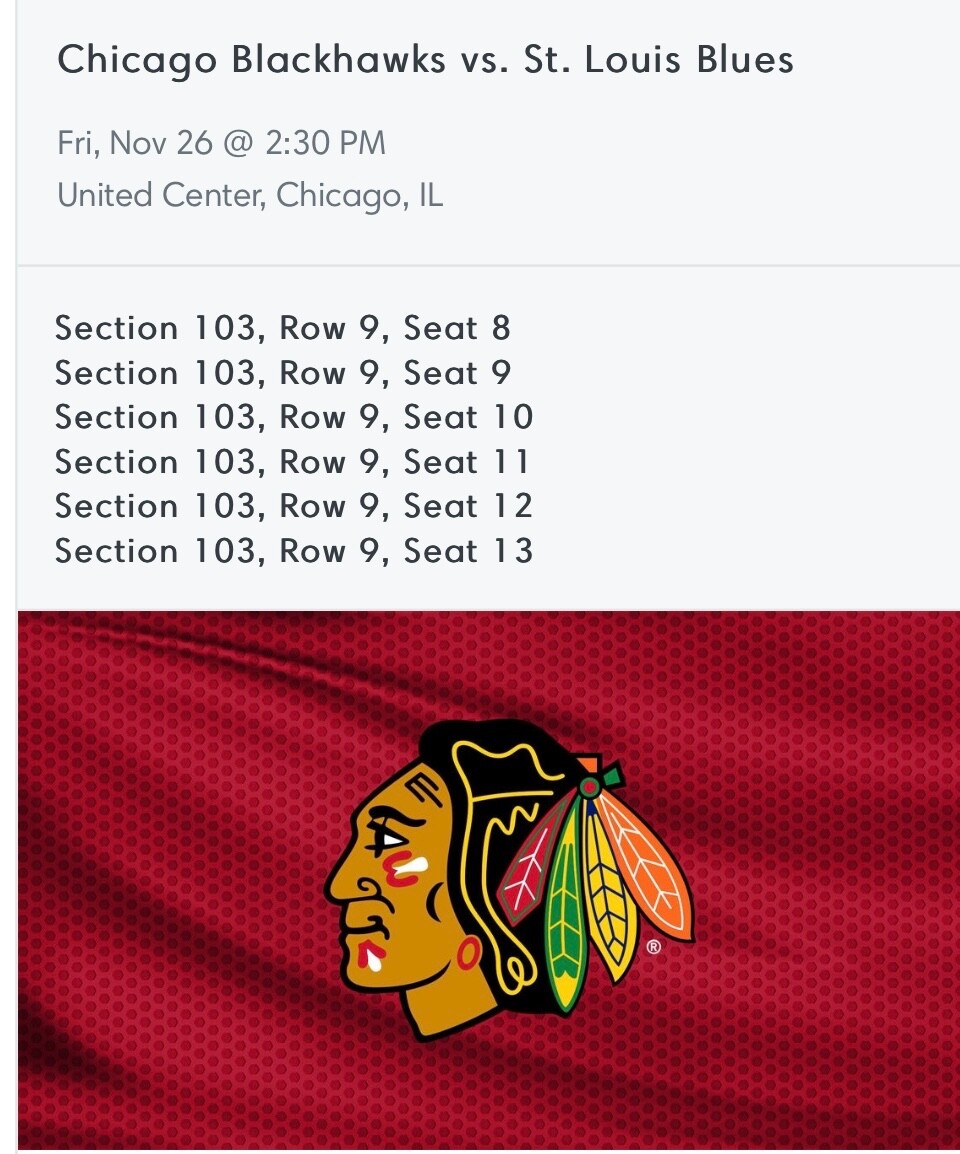960x1154 pixels.
Task: Select the Section 103 Row 9 Seat 12 line
Action: [294, 506]
